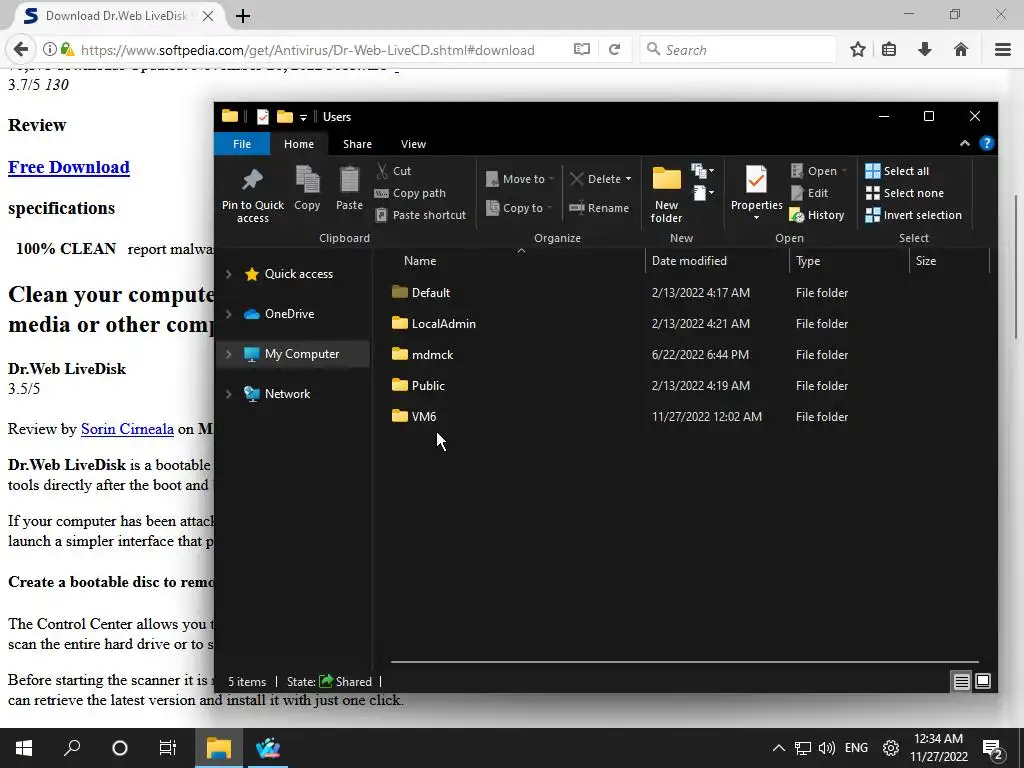Open a new browser tab
The width and height of the screenshot is (1024, 768).
(x=243, y=16)
